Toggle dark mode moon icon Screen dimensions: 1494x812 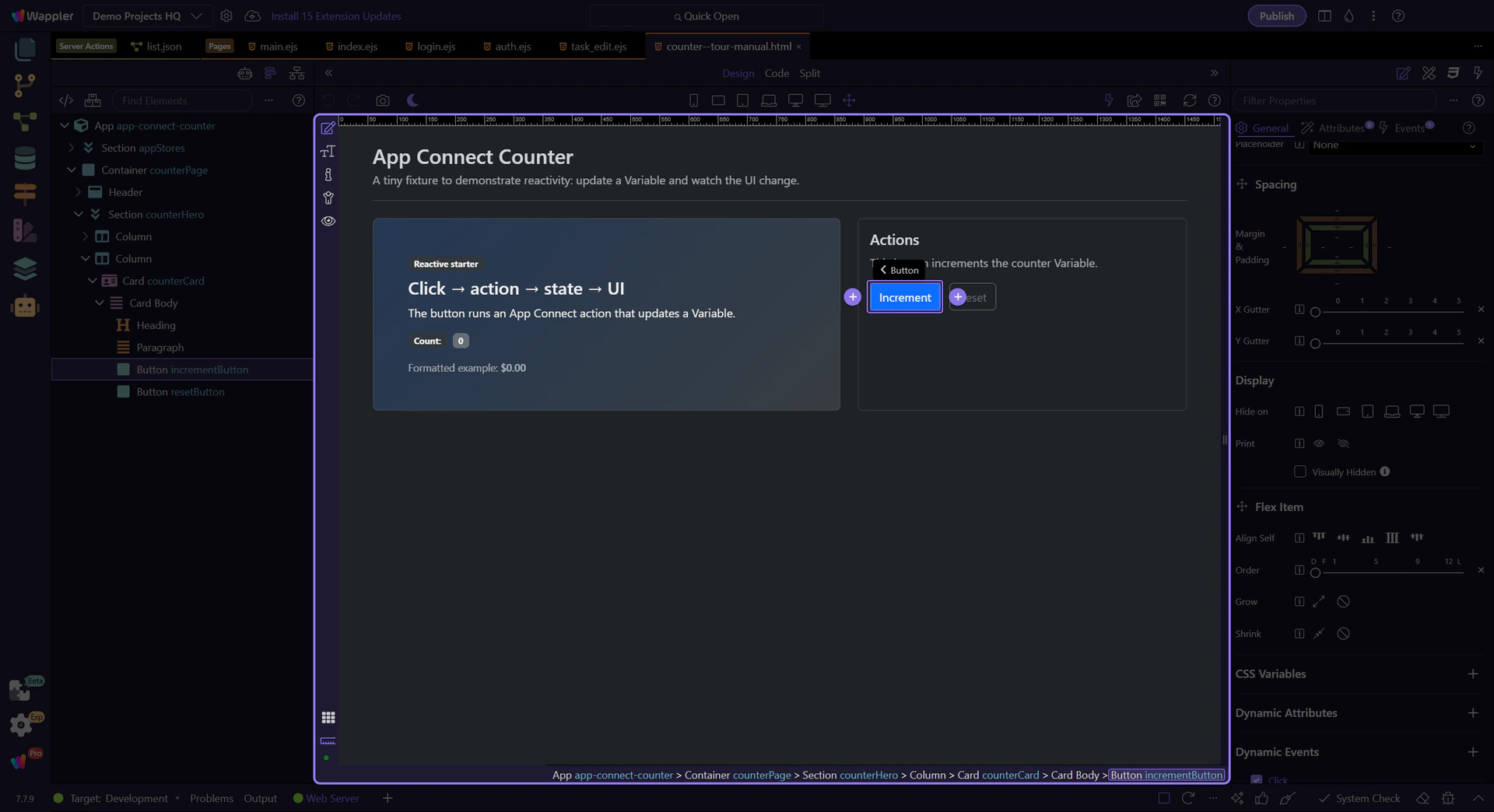click(x=412, y=100)
